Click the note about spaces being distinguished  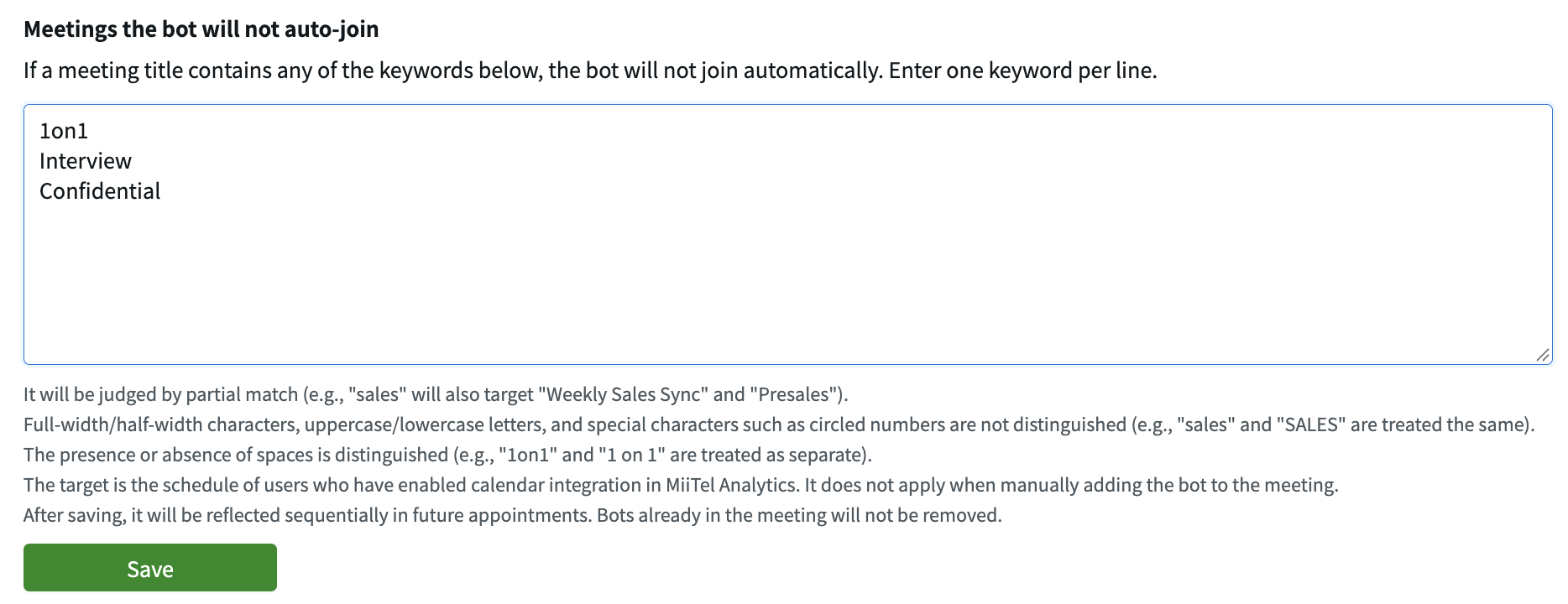[x=447, y=455]
